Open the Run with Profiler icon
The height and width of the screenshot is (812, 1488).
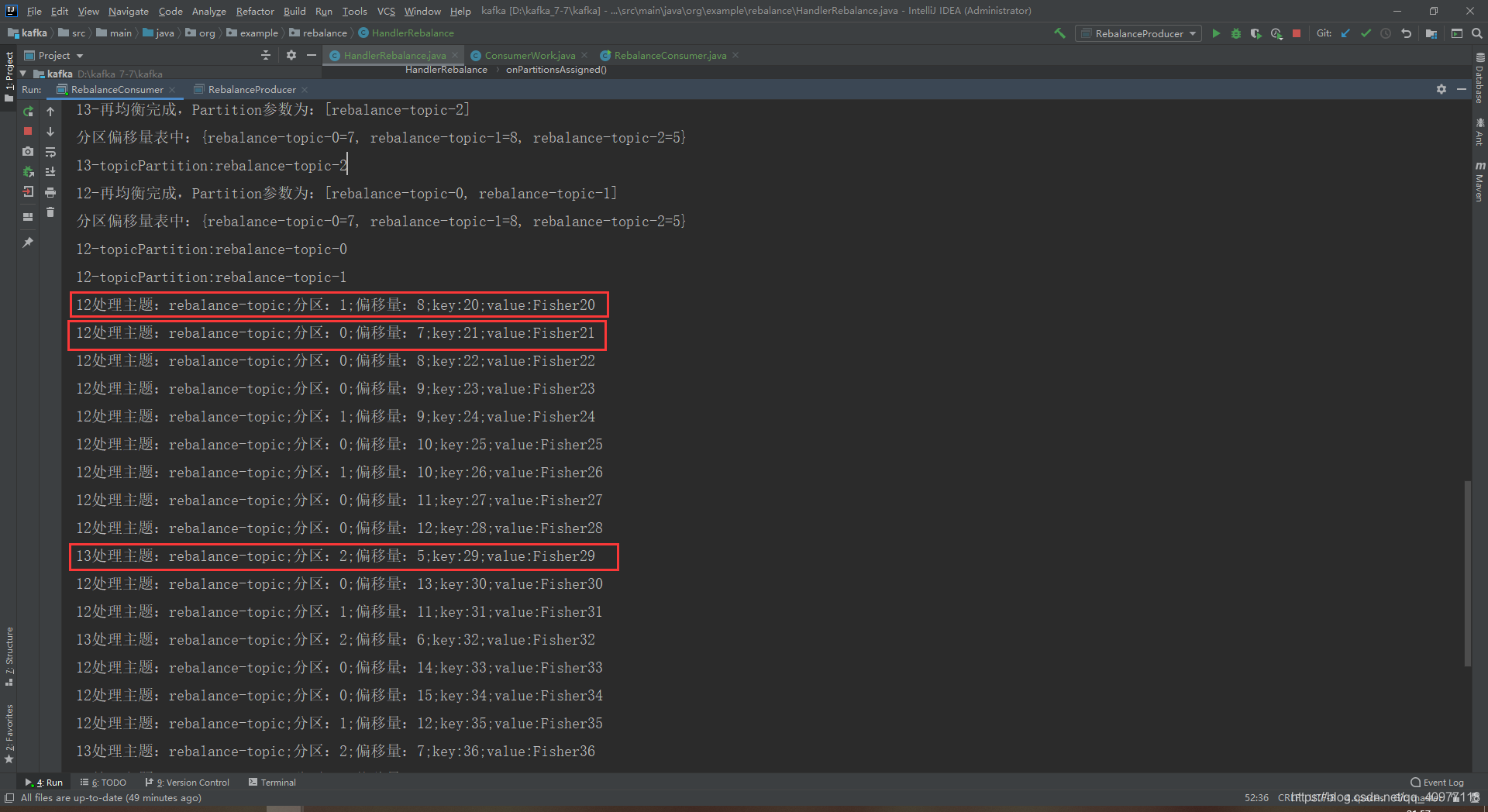(x=1276, y=33)
